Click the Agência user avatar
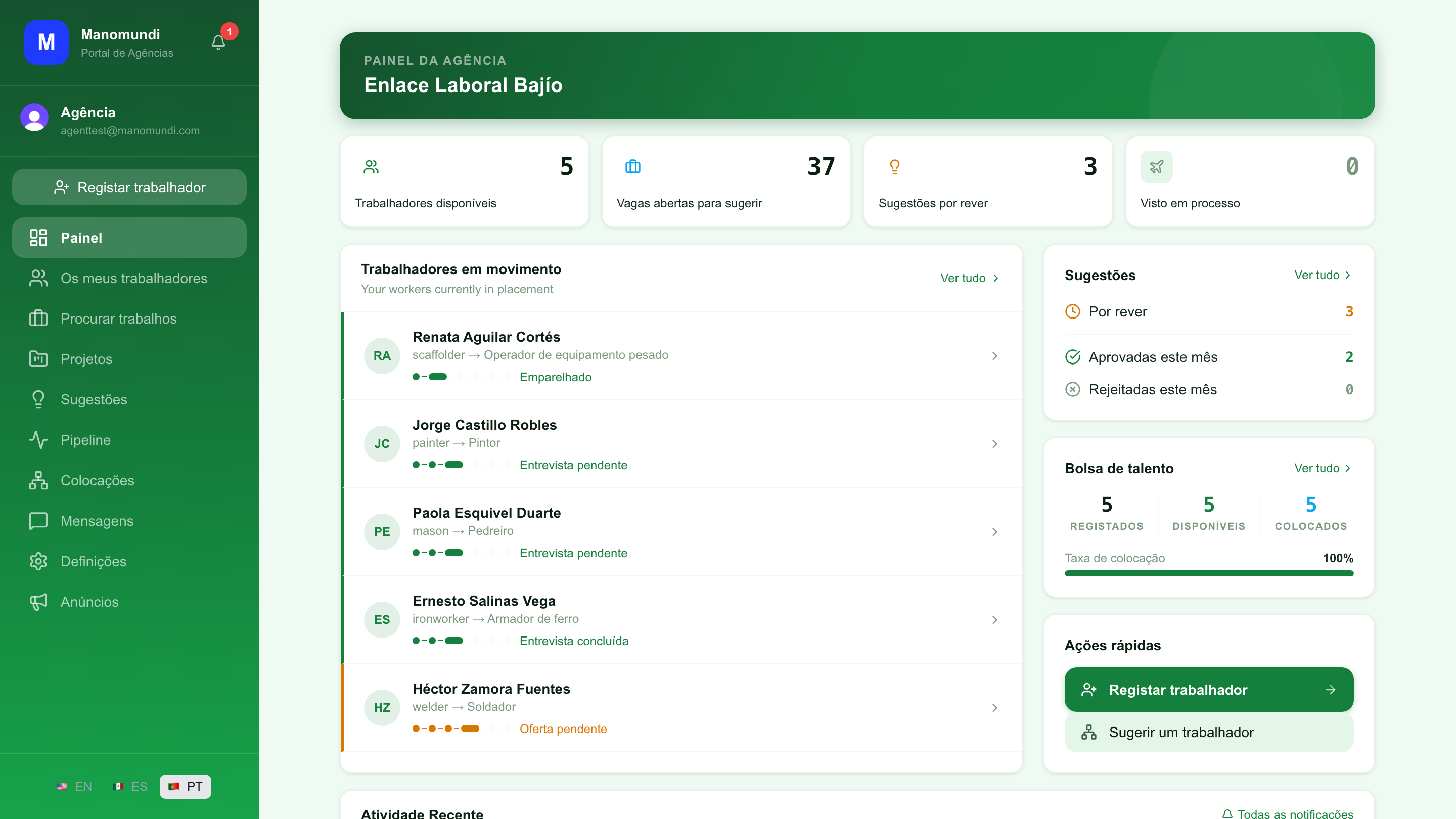 click(34, 118)
